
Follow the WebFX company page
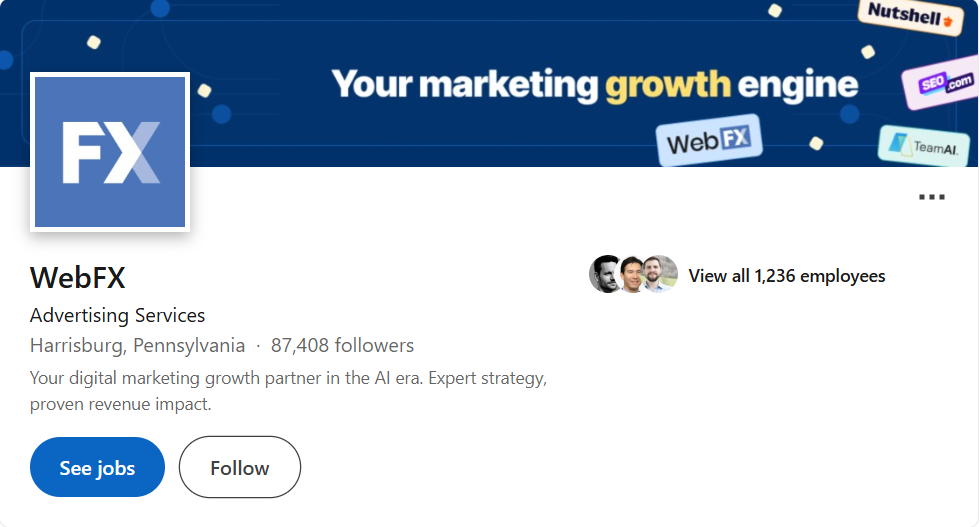tap(240, 467)
